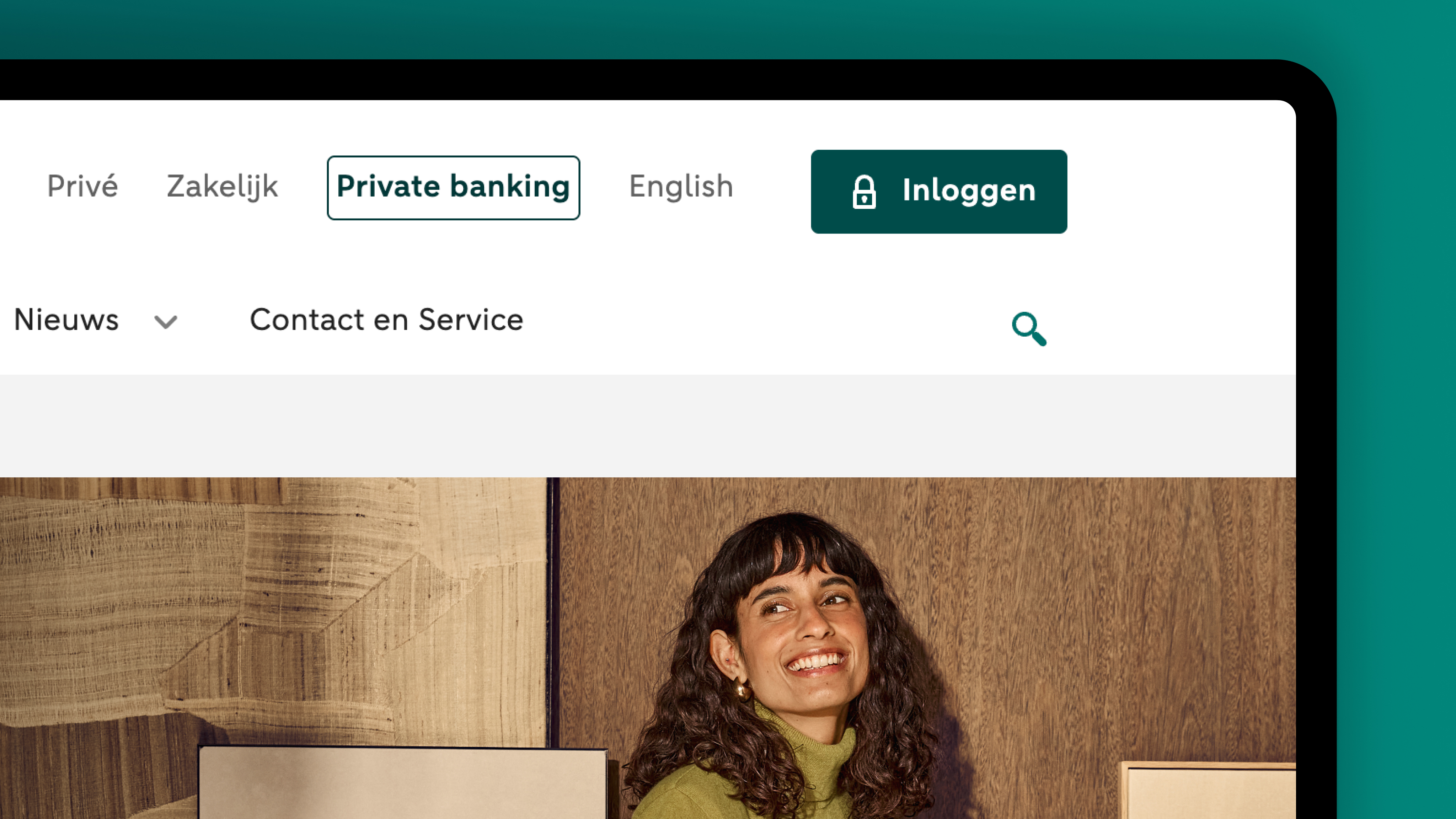The width and height of the screenshot is (1456, 819).
Task: Click the magnifying glass search icon
Action: 1029,328
